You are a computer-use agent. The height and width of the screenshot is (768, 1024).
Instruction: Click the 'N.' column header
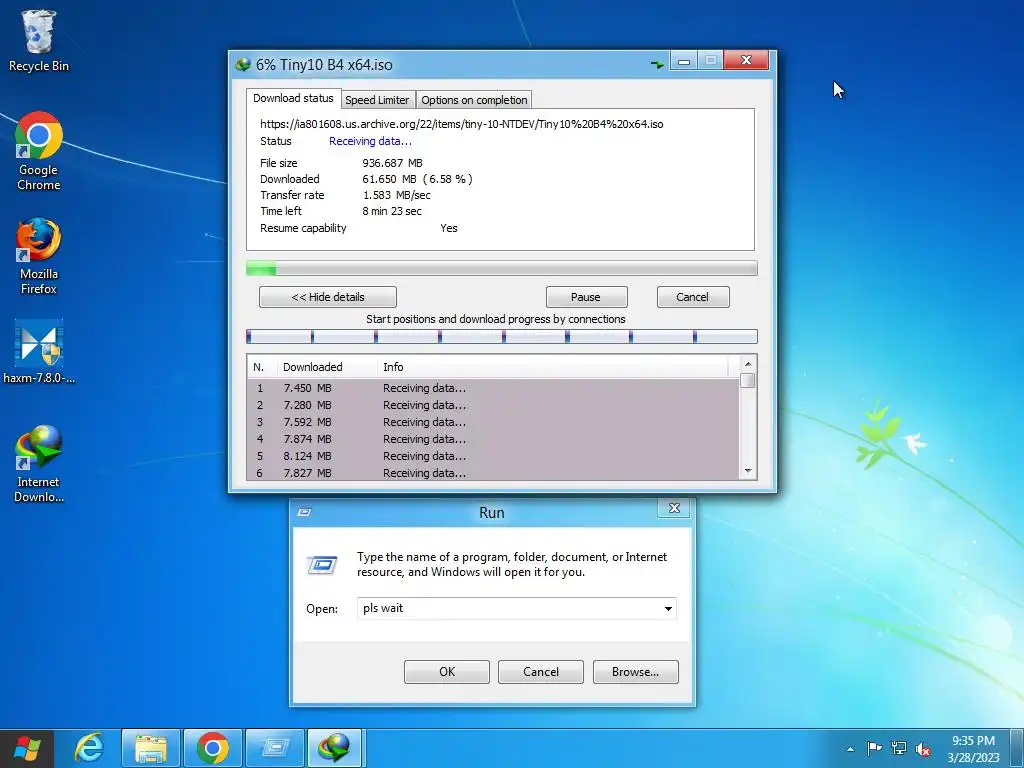click(263, 367)
